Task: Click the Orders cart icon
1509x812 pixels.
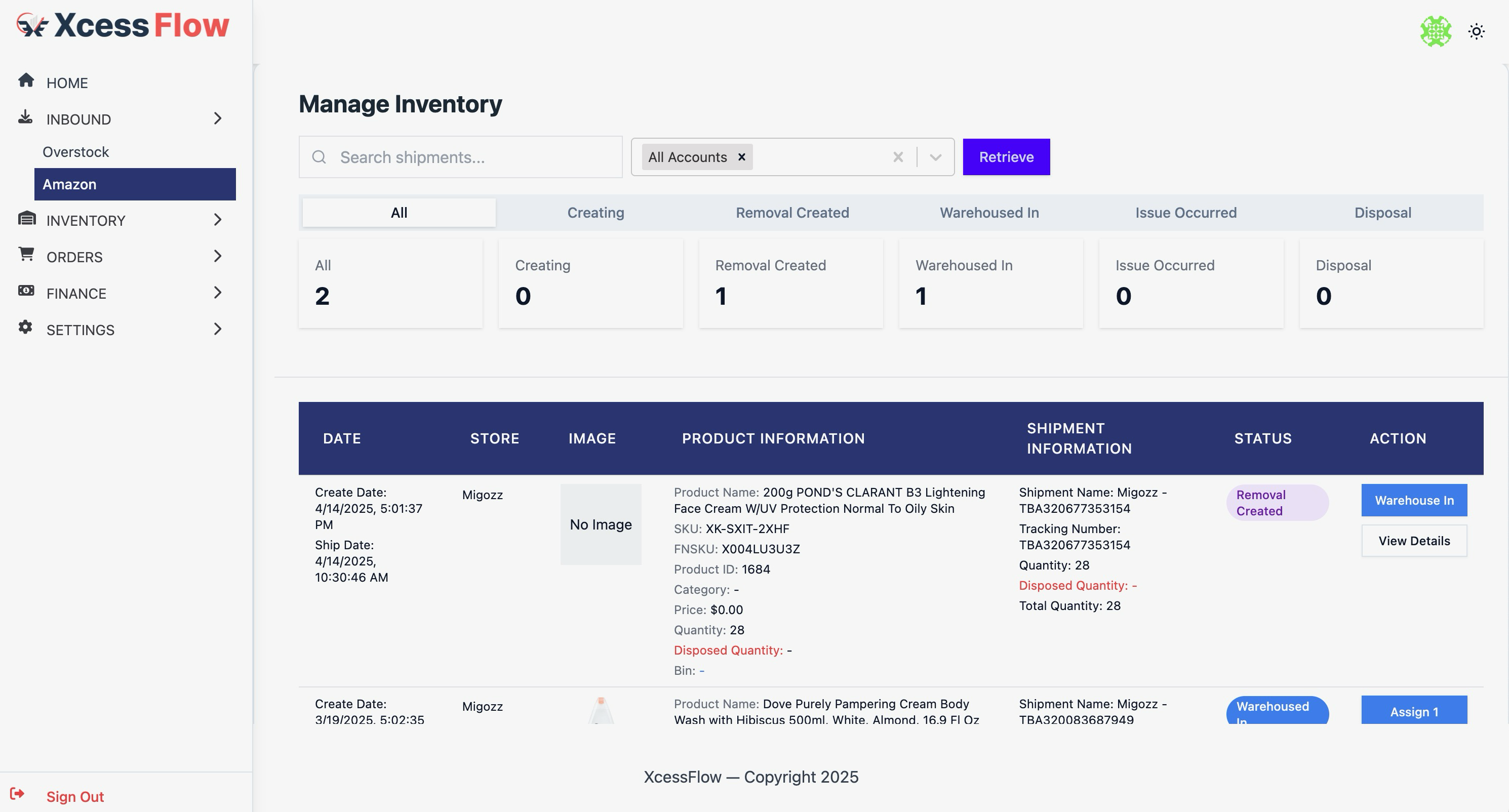Action: 26,254
